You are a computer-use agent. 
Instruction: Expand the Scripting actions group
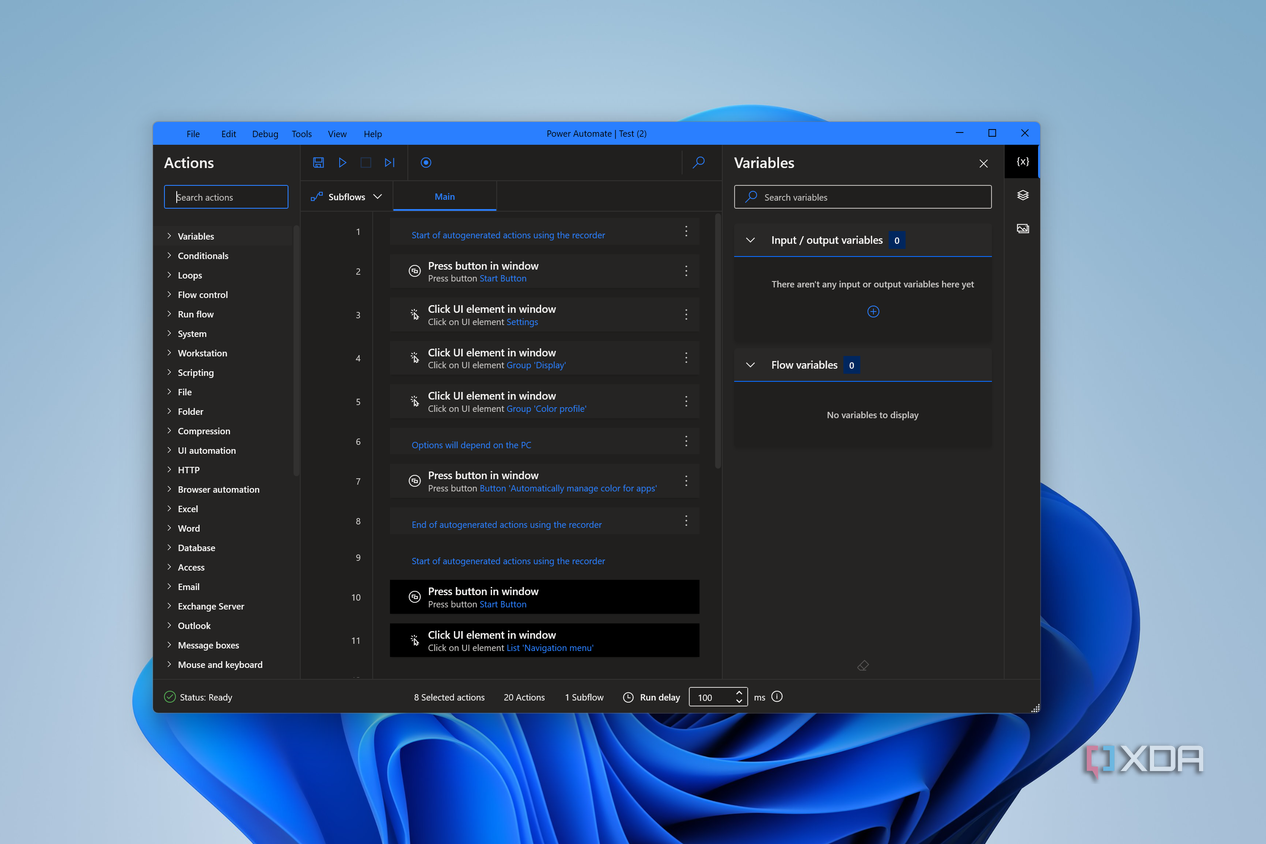pyautogui.click(x=169, y=372)
